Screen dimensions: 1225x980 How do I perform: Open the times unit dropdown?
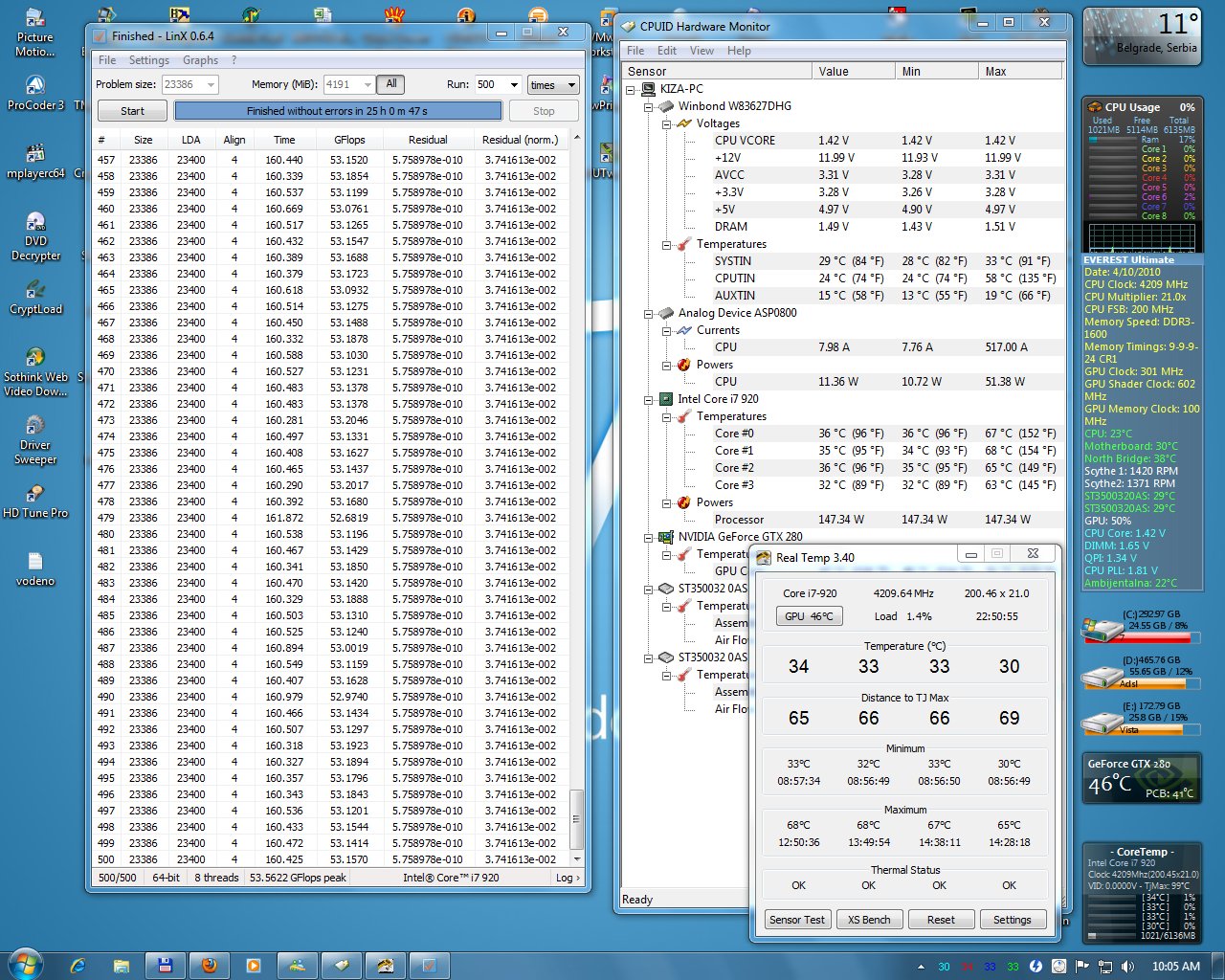coord(553,85)
